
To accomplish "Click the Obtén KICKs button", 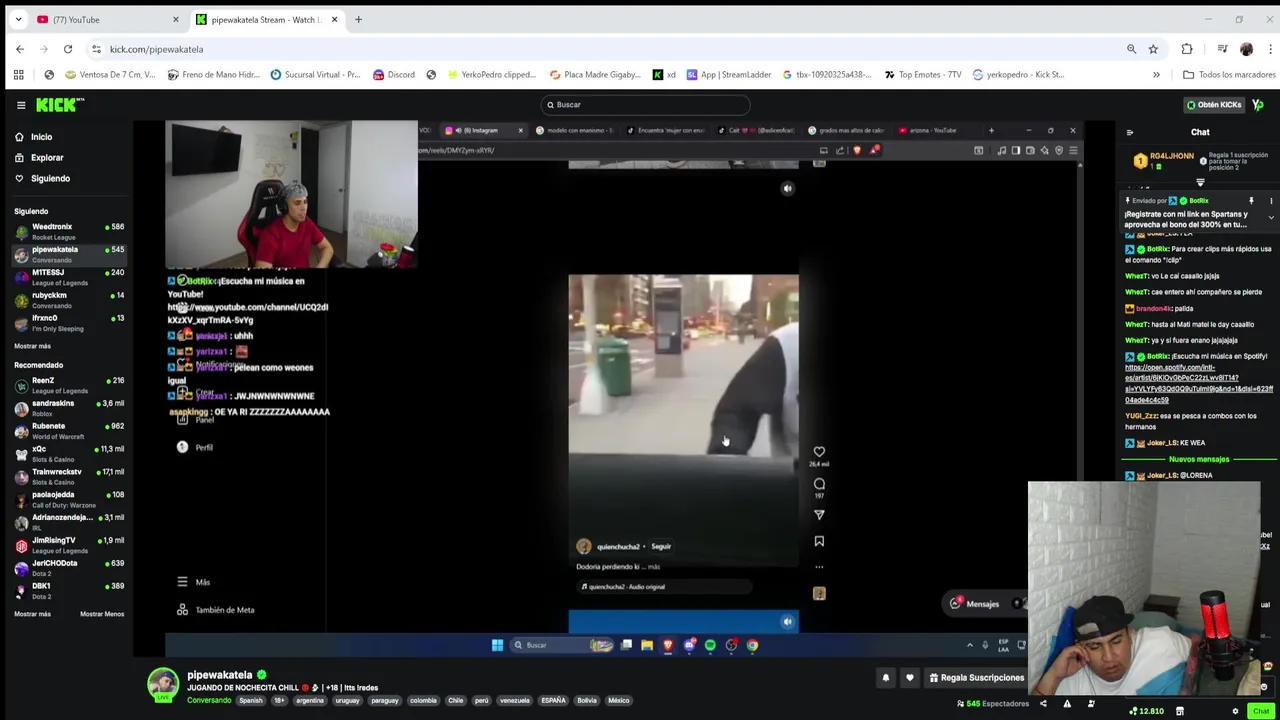I will point(1214,105).
